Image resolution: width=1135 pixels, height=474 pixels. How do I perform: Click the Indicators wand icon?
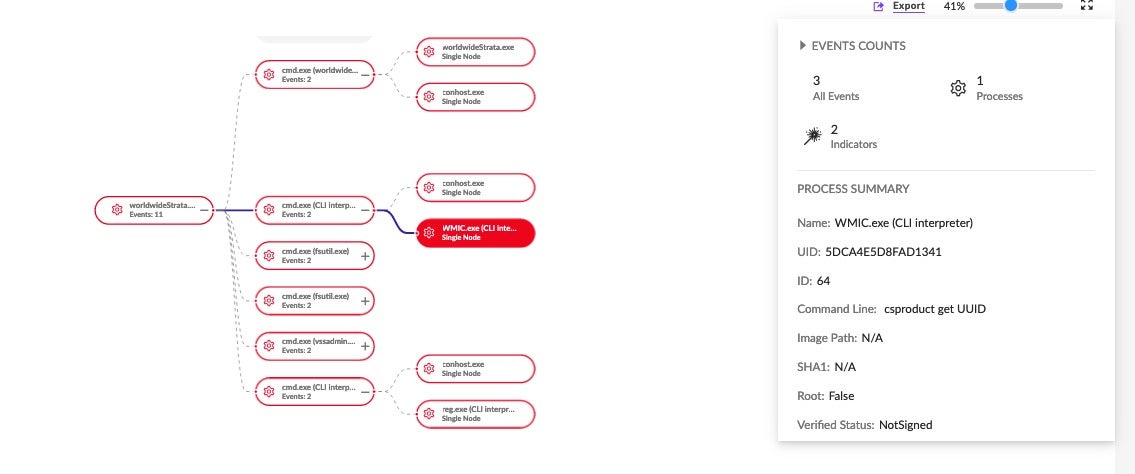click(812, 137)
